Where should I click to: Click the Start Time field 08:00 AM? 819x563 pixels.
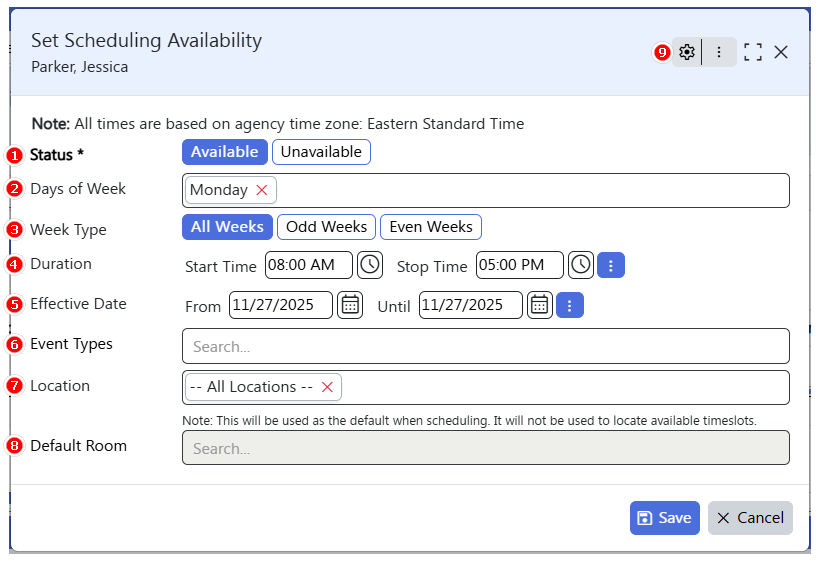(x=309, y=265)
